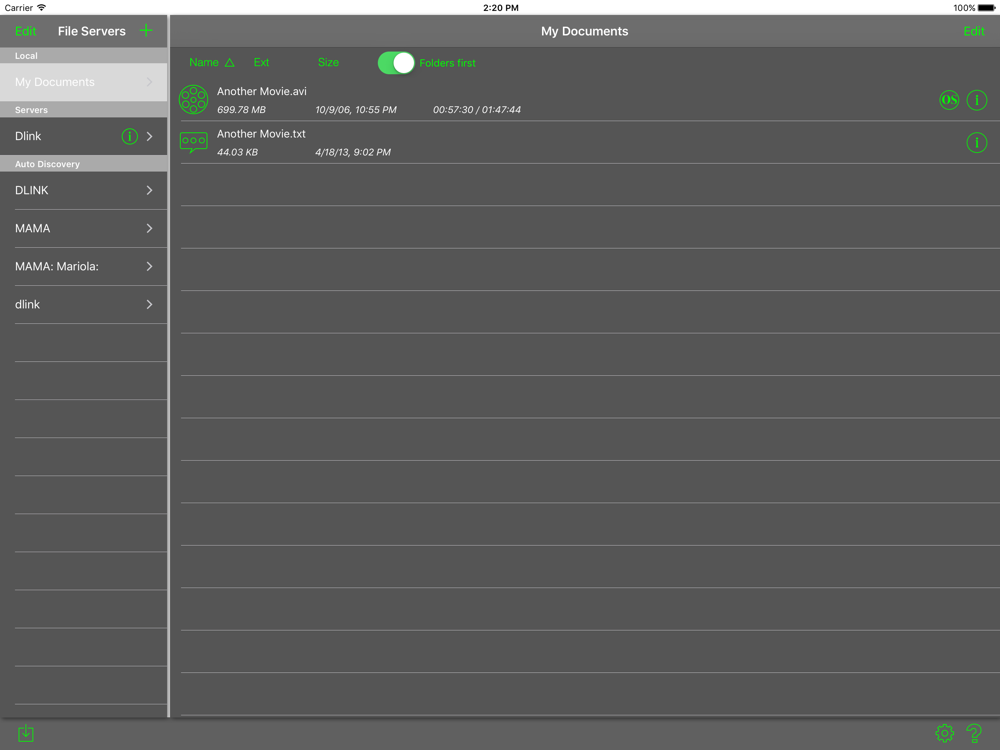Click date 10/9/06, 10:55 PM
Screen dimensions: 1000x750
click(356, 110)
